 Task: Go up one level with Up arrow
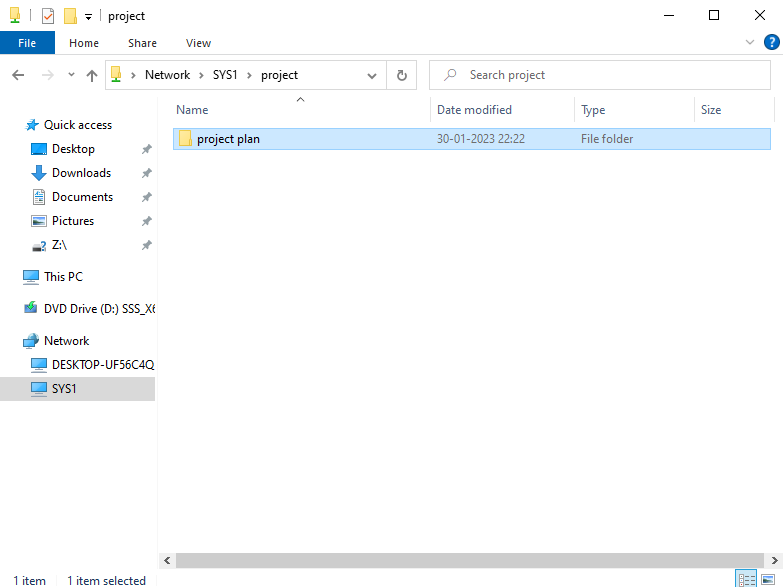click(x=91, y=75)
